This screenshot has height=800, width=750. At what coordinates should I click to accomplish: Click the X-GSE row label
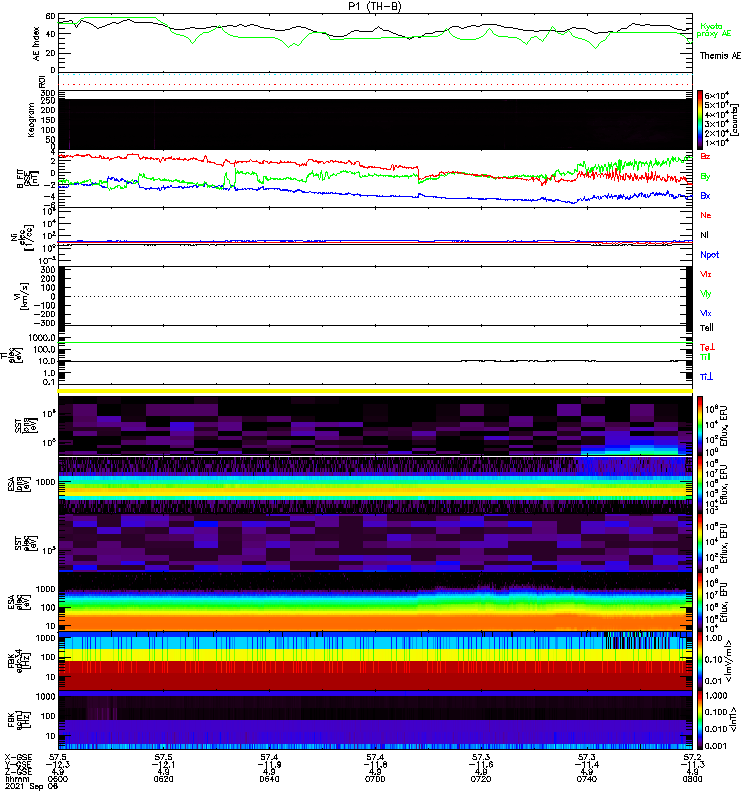coord(18,757)
